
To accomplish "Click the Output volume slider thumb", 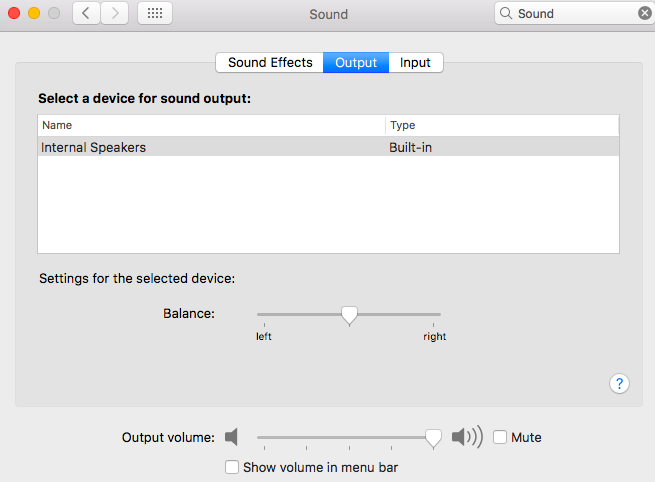I will [x=433, y=438].
